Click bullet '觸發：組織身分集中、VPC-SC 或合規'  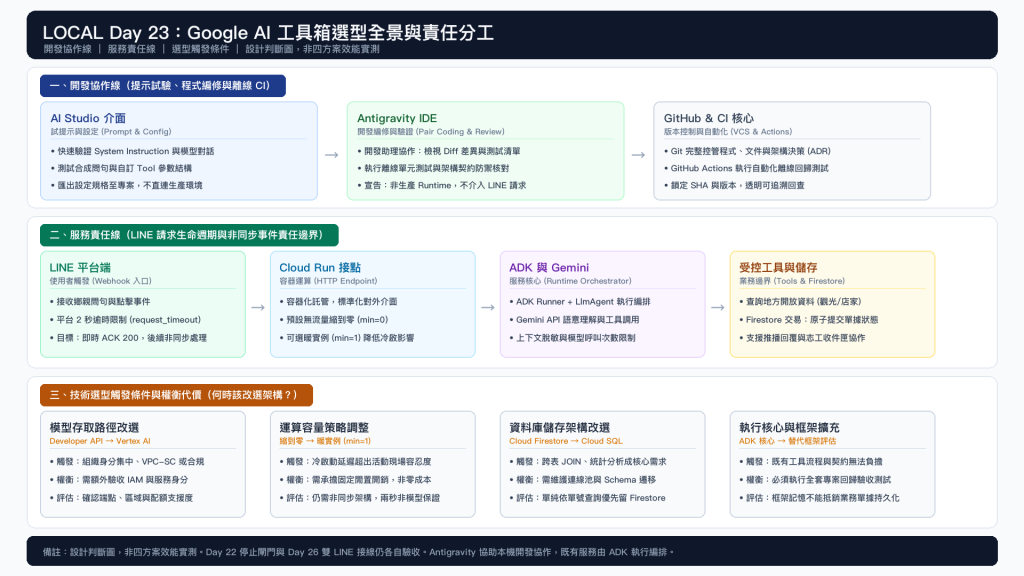point(127,462)
